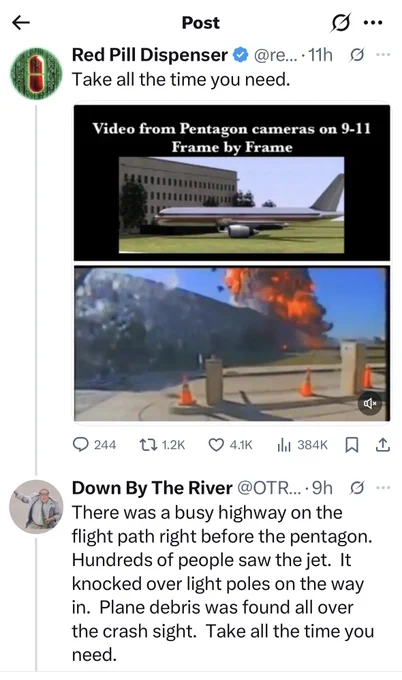402x680 pixels.
Task: Open more options on Red Pill post
Action: [x=383, y=55]
